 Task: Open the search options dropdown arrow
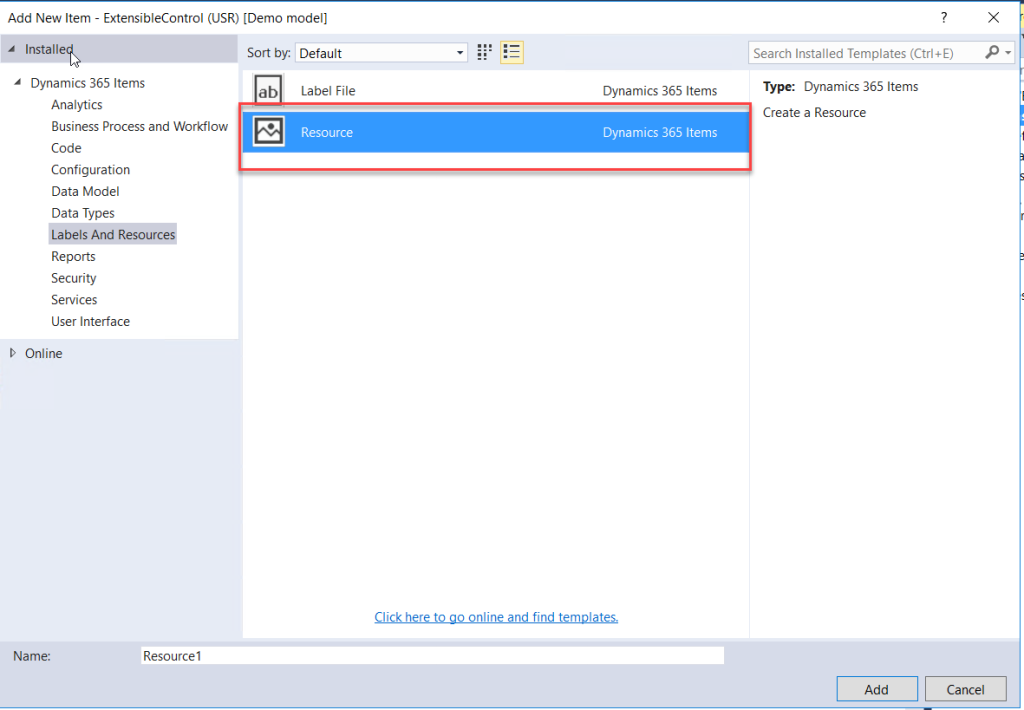point(1008,52)
